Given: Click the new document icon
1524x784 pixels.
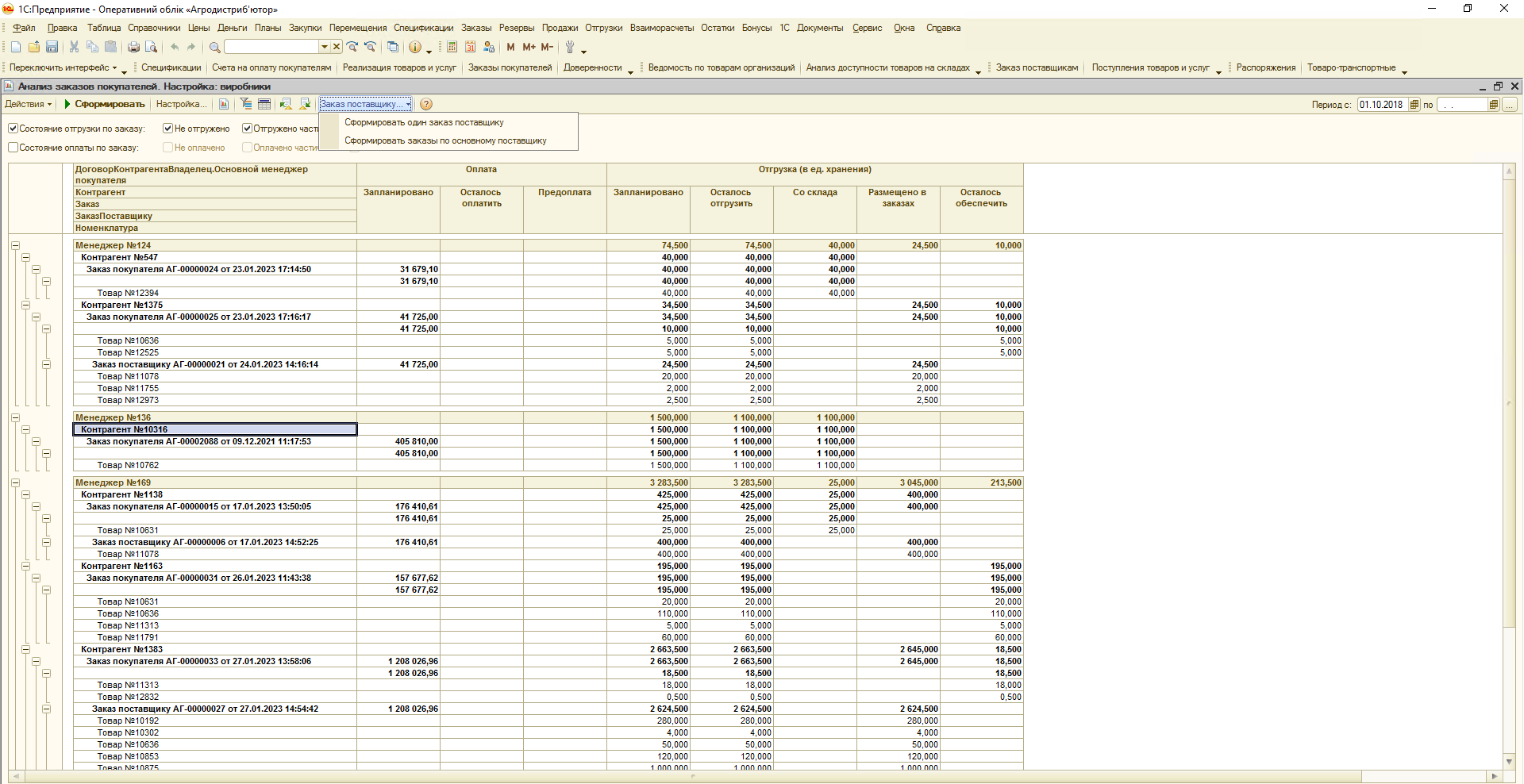Looking at the screenshot, I should (x=16, y=48).
